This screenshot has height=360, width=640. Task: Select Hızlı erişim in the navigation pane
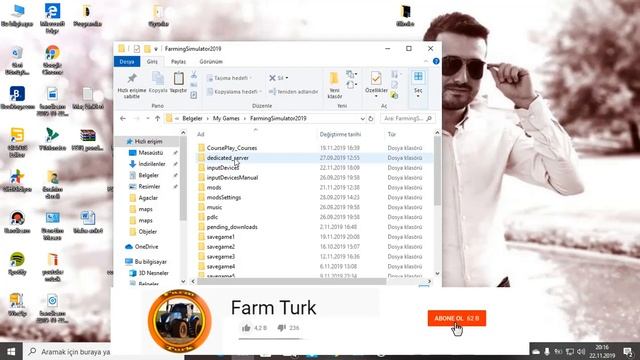[x=148, y=141]
